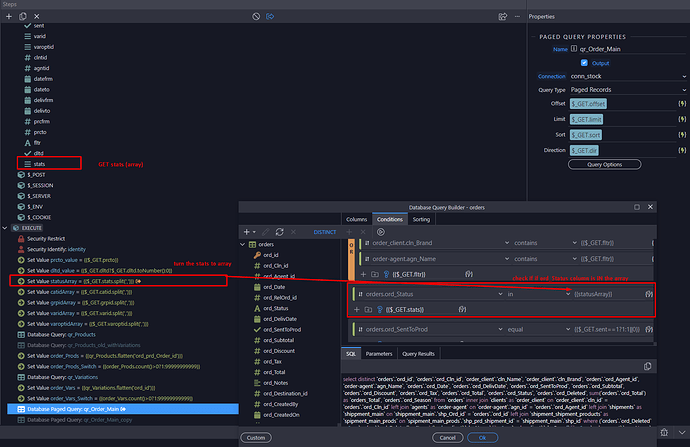Image resolution: width=690 pixels, height=447 pixels.
Task: Click the {{statusArray}} value field
Action: tap(608, 294)
